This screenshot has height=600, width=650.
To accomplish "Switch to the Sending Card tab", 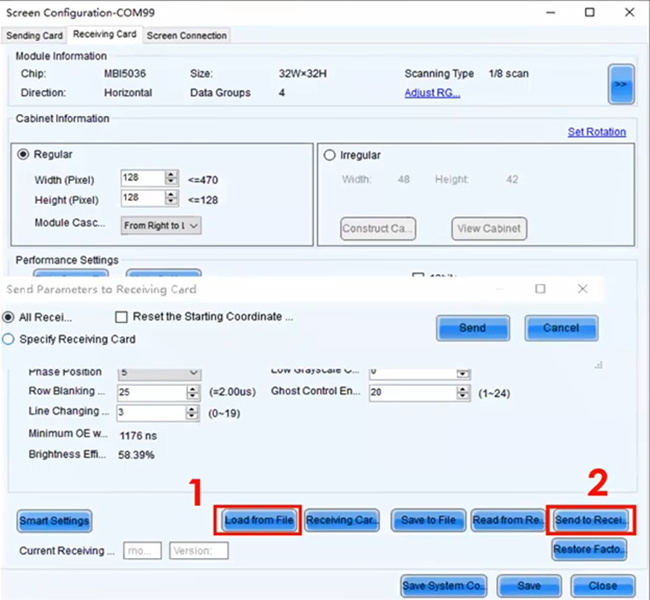I will (x=35, y=35).
